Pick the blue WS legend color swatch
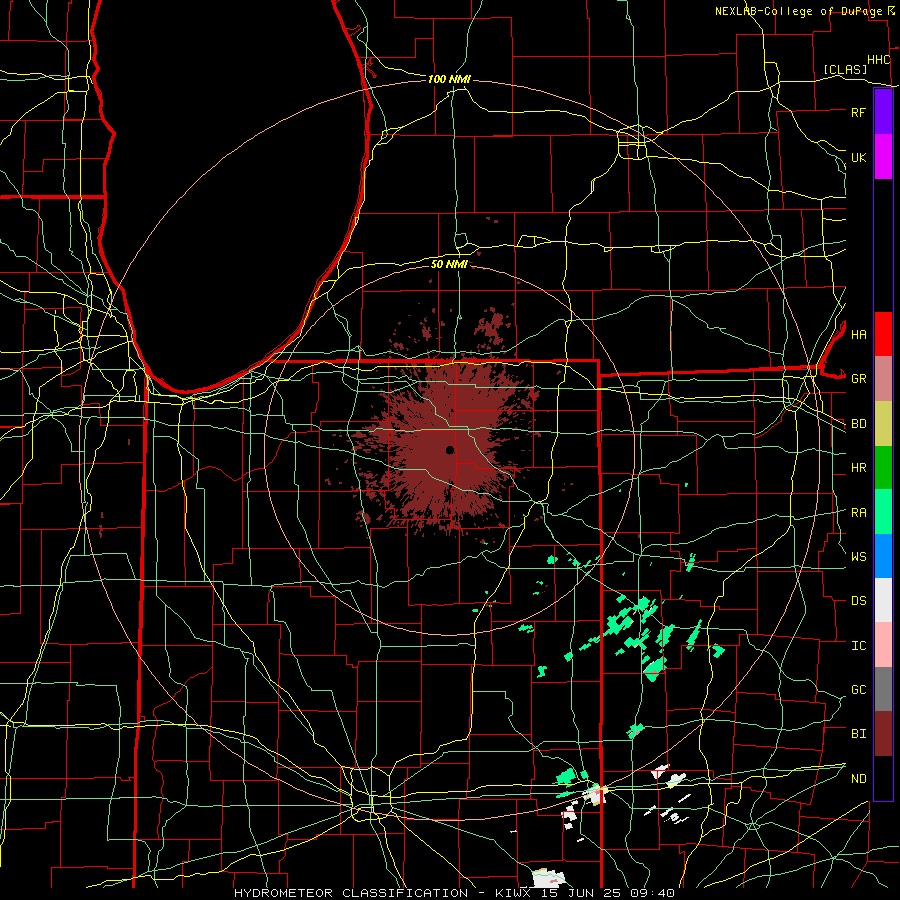The width and height of the screenshot is (900, 900). point(883,556)
